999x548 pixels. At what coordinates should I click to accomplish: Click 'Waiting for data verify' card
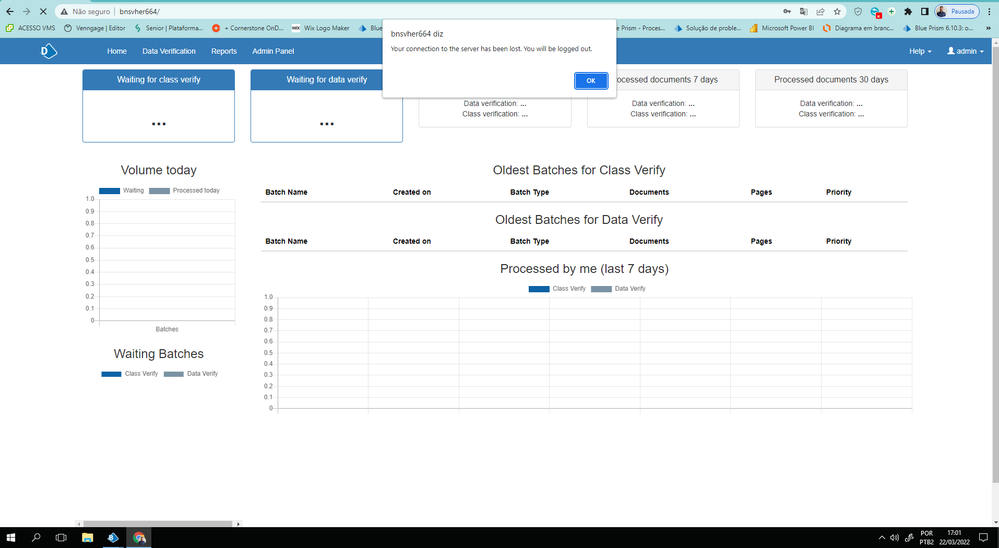[x=326, y=106]
